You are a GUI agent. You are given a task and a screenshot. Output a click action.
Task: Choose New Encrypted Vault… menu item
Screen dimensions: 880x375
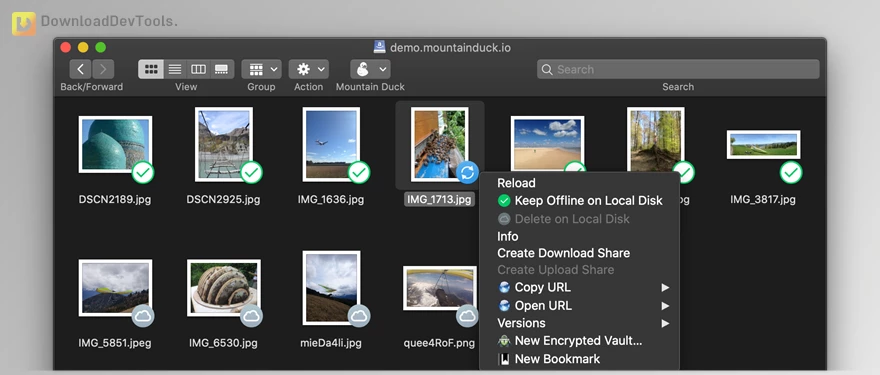click(x=579, y=341)
